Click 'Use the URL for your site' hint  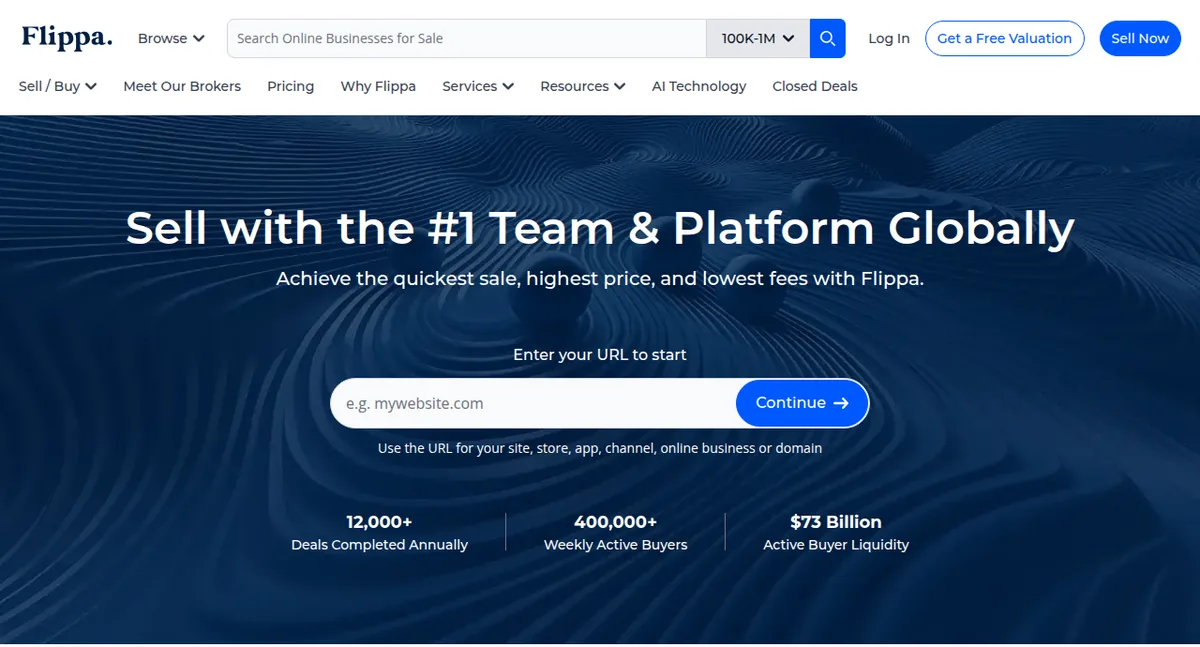600,448
